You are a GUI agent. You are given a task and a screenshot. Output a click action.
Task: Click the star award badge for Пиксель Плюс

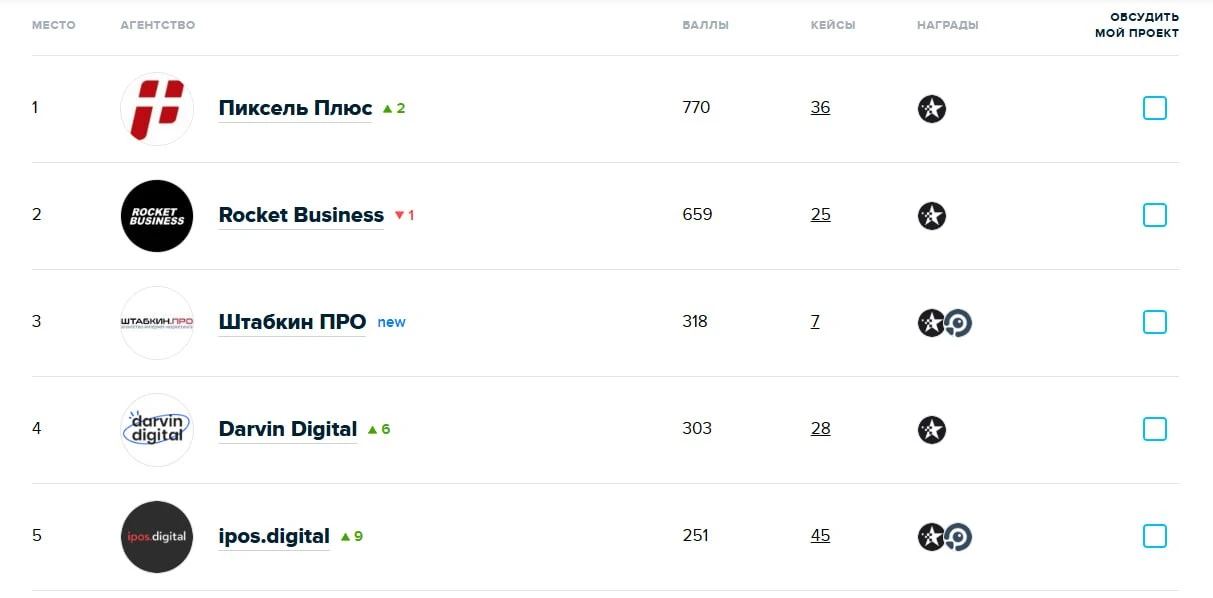point(932,109)
